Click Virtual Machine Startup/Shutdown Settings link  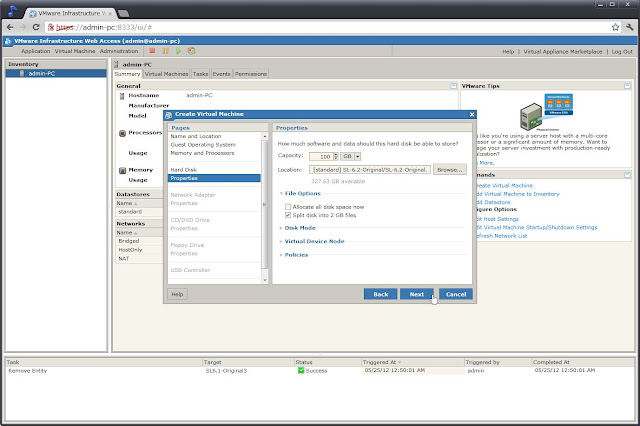click(x=536, y=227)
